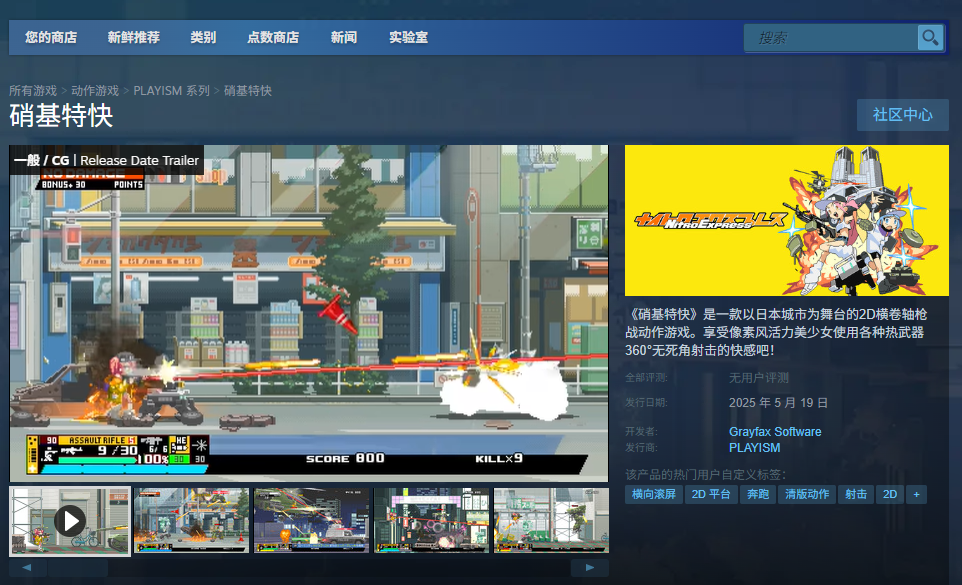Open the 新闻 tab
The width and height of the screenshot is (962, 585).
coord(344,37)
